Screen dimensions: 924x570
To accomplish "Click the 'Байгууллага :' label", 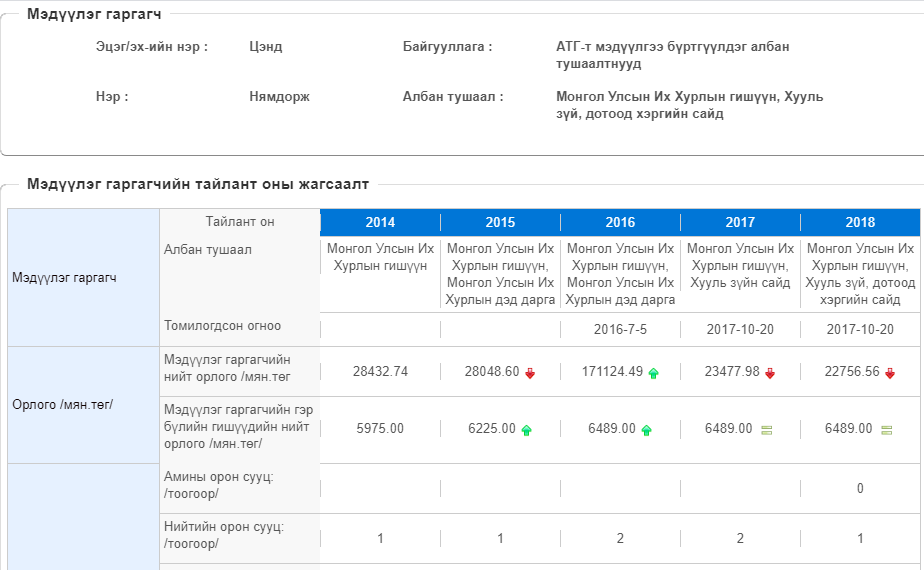I will pyautogui.click(x=447, y=47).
